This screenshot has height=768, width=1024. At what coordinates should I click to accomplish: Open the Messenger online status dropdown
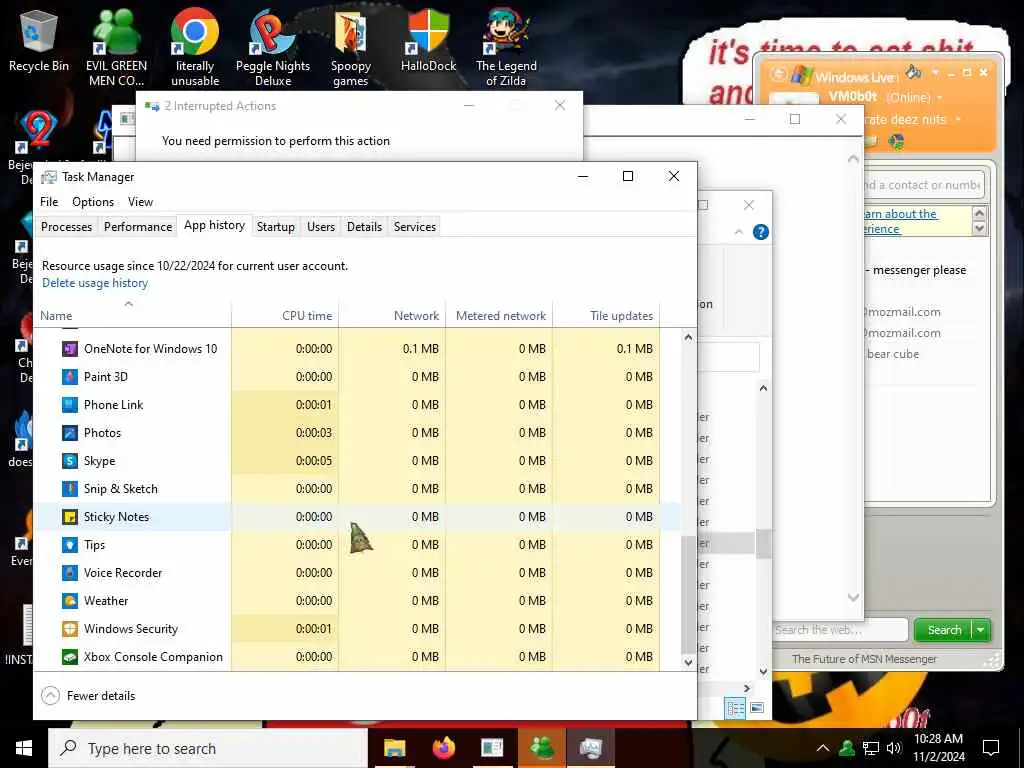pos(940,97)
